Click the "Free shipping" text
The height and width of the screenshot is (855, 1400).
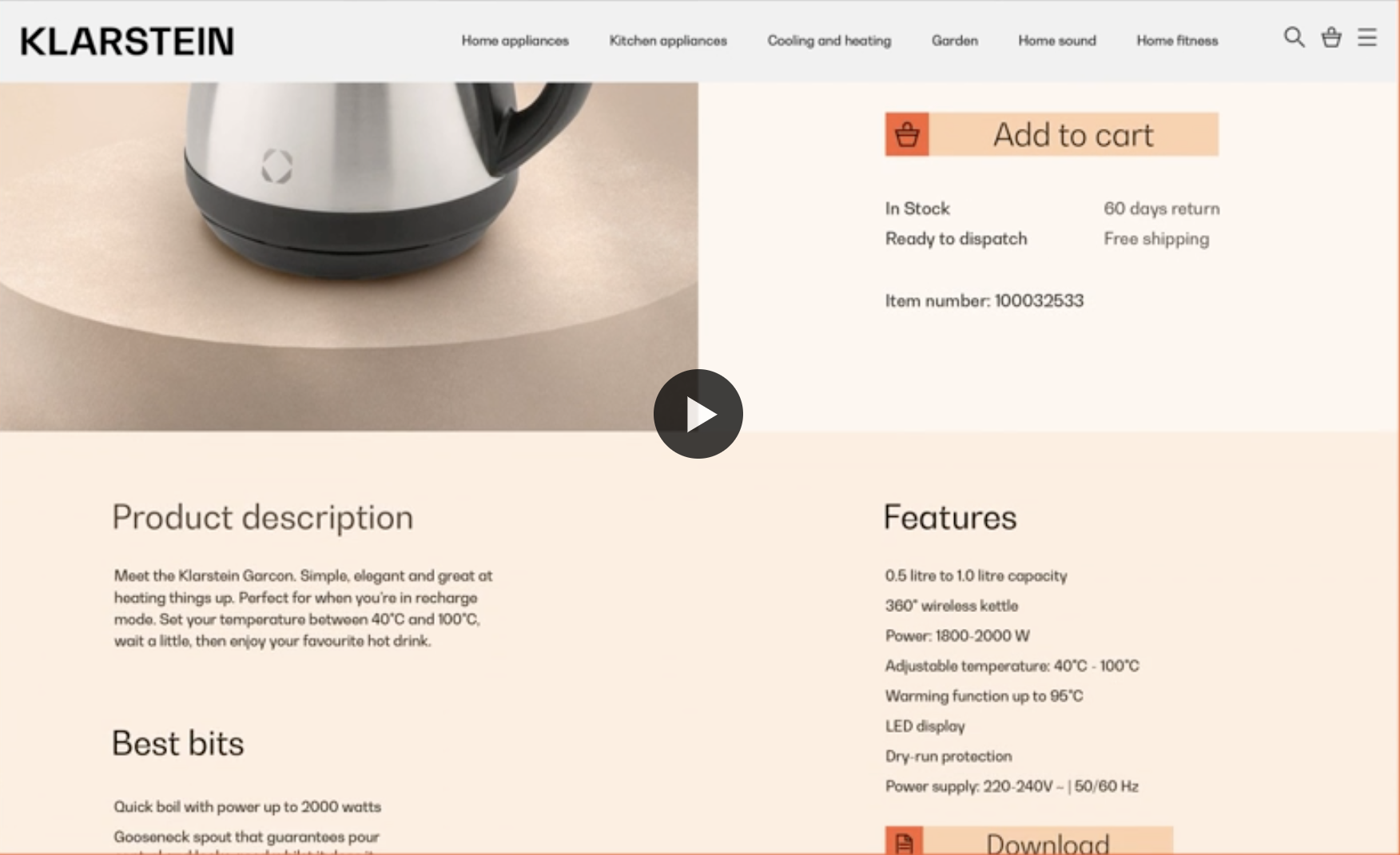(1156, 239)
